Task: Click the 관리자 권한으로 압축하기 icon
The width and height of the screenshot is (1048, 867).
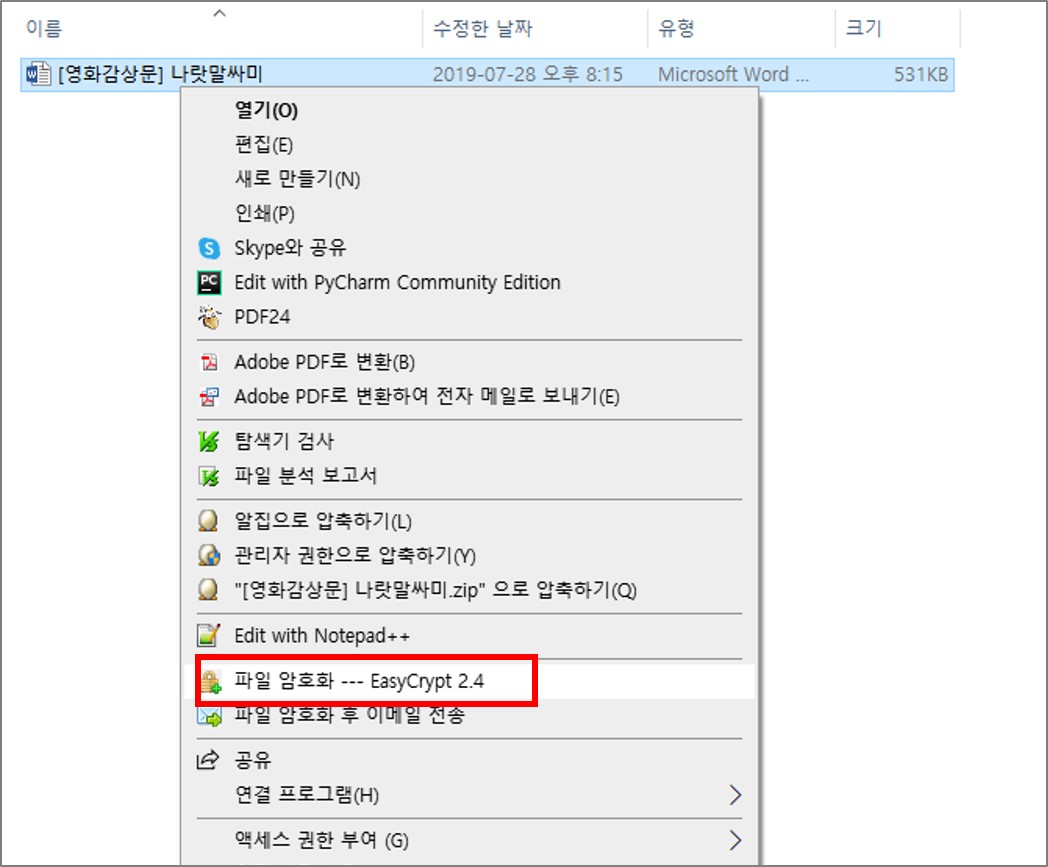Action: coord(209,555)
